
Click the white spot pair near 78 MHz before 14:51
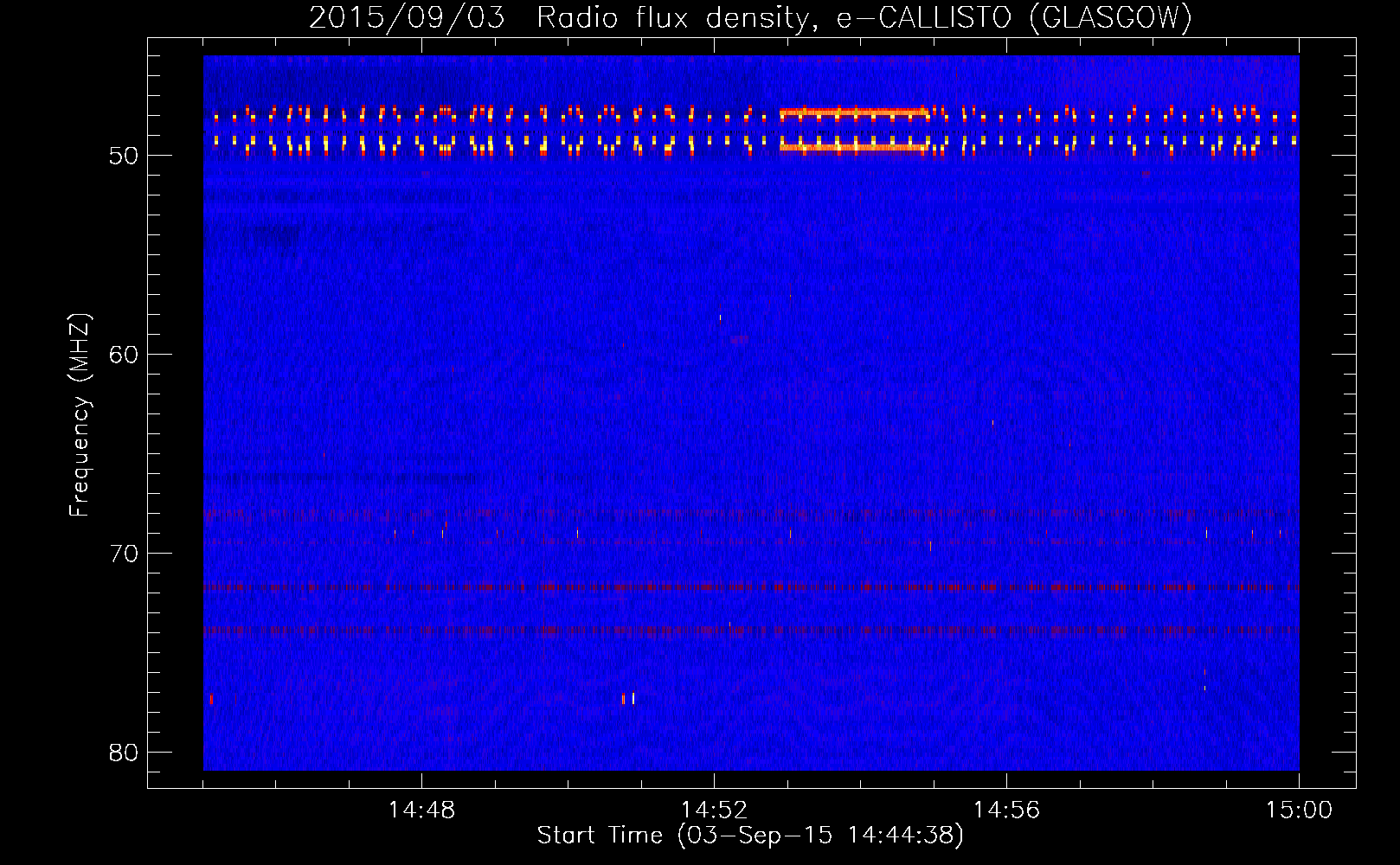tap(628, 698)
